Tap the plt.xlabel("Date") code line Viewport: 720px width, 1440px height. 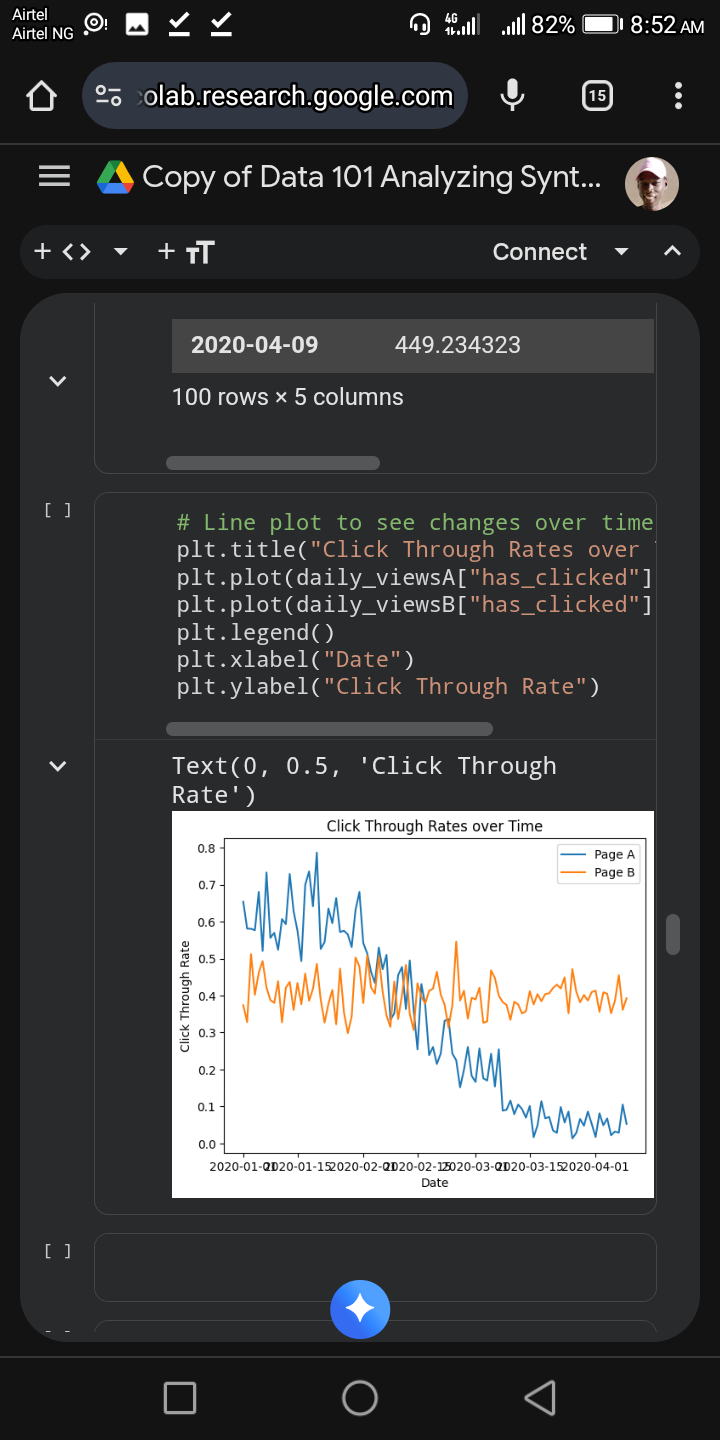[x=296, y=659]
